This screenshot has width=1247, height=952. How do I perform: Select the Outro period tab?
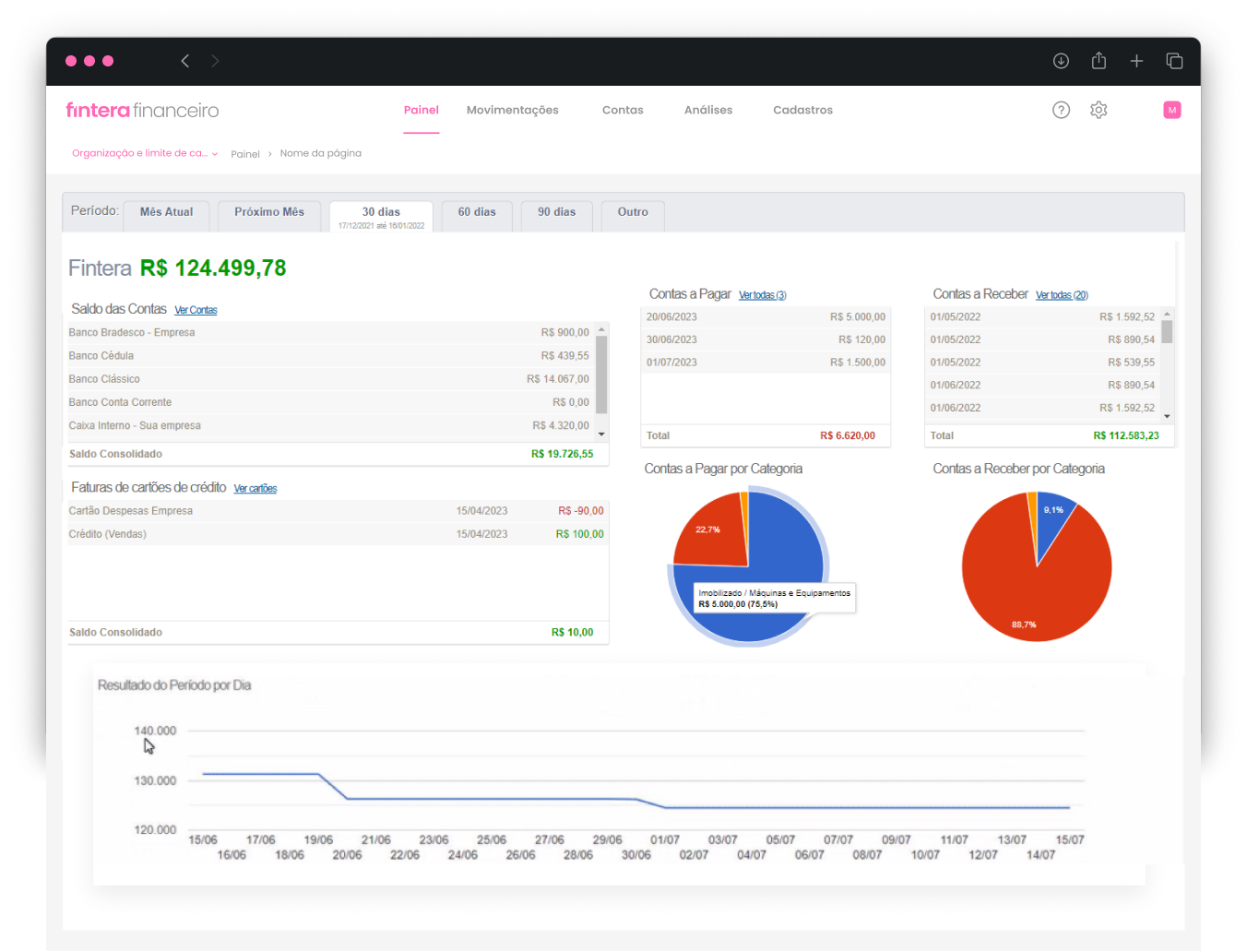pyautogui.click(x=633, y=215)
